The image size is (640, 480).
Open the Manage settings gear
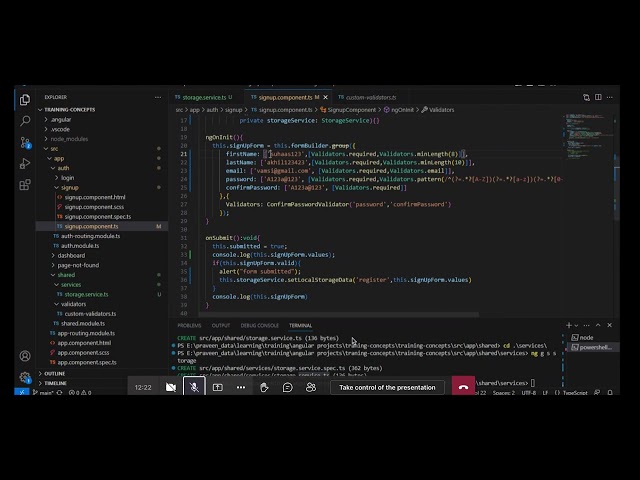[x=25, y=377]
